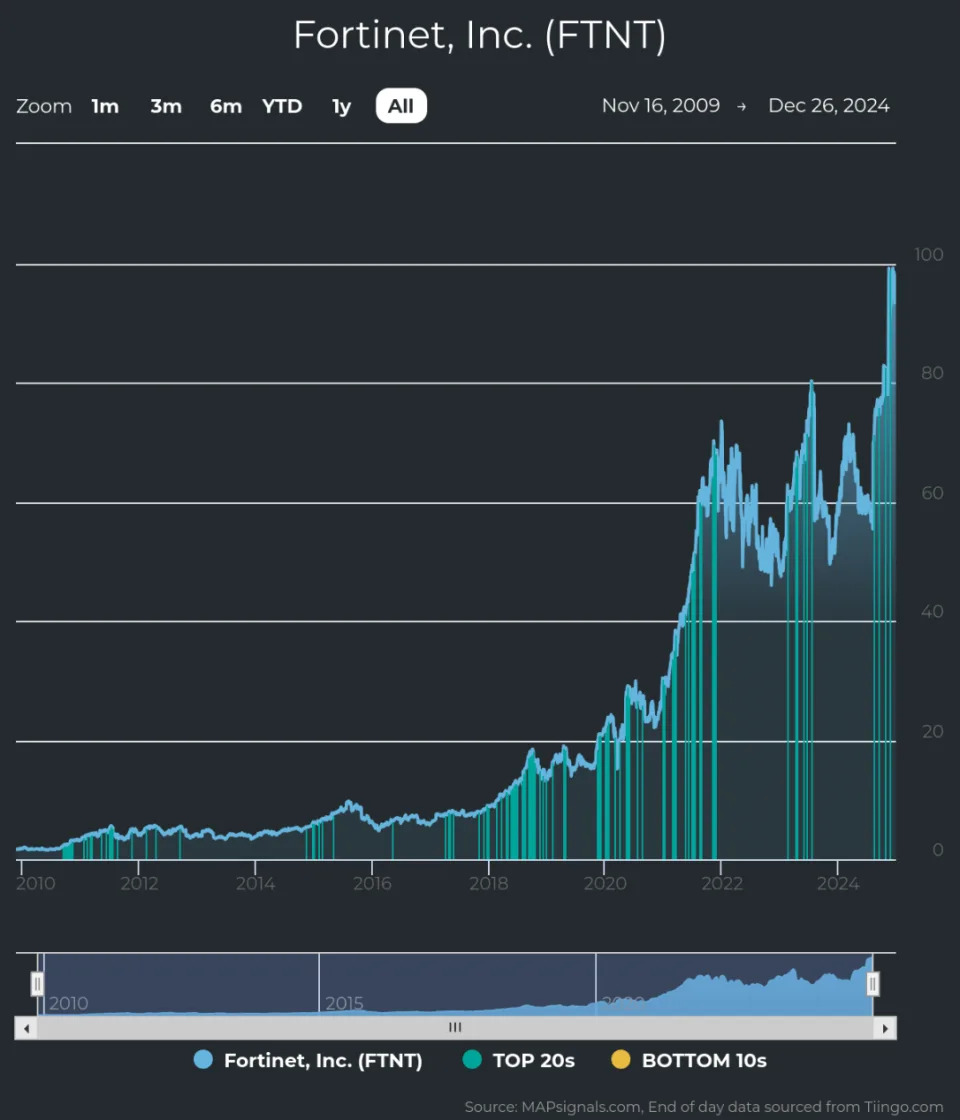Set zoom range to 3m
Image resolution: width=960 pixels, height=1120 pixels.
[166, 106]
